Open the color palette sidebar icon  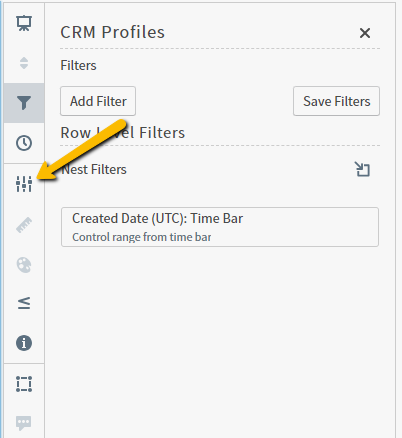pos(24,265)
